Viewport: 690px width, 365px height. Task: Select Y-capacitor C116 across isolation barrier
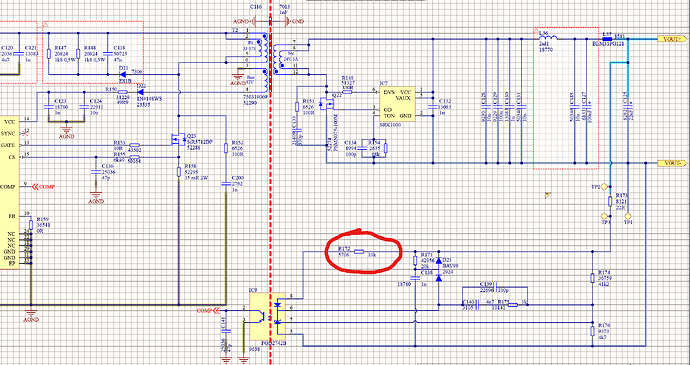click(x=270, y=21)
